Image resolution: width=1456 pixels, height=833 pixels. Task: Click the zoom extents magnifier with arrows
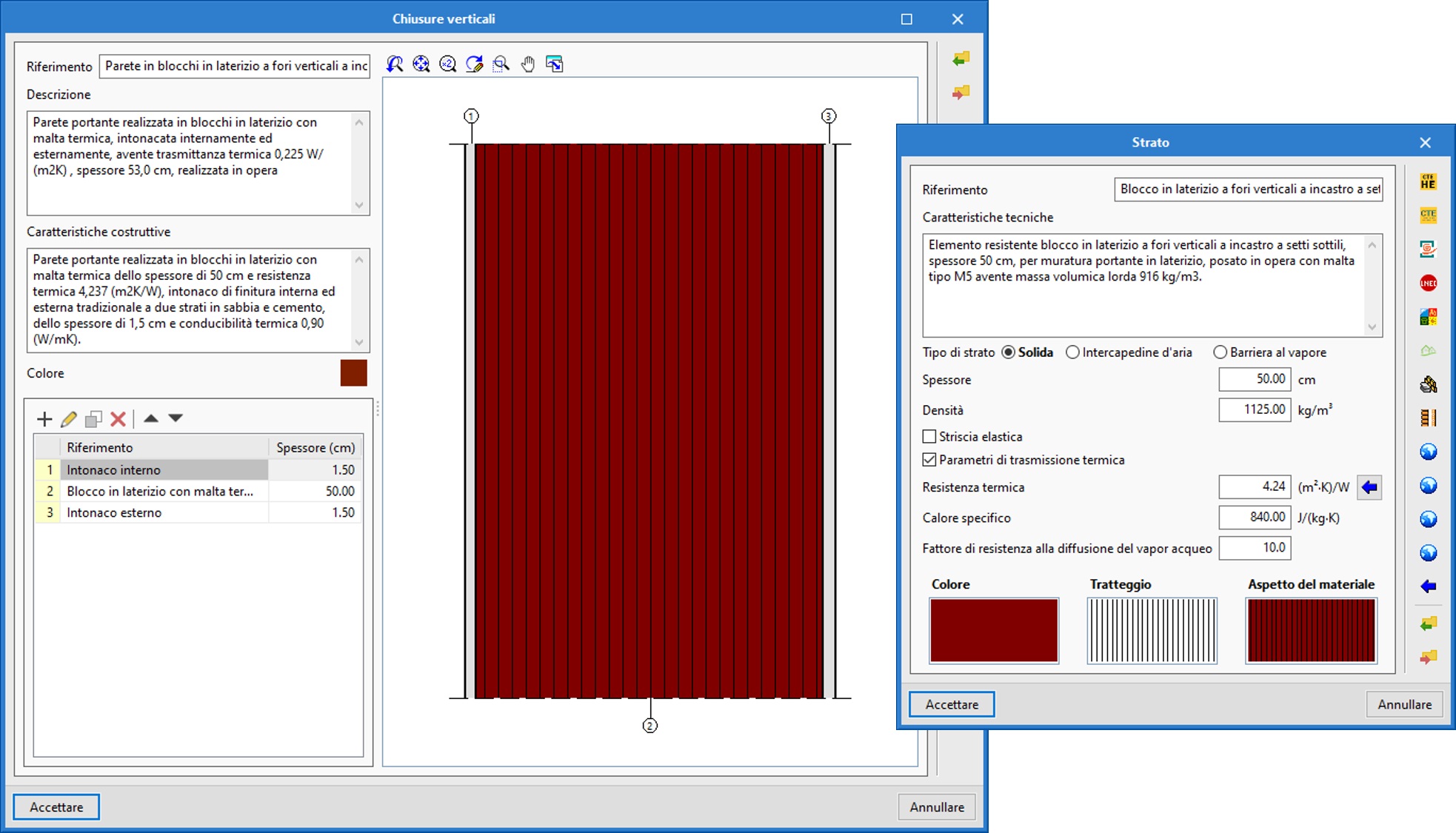pos(421,64)
